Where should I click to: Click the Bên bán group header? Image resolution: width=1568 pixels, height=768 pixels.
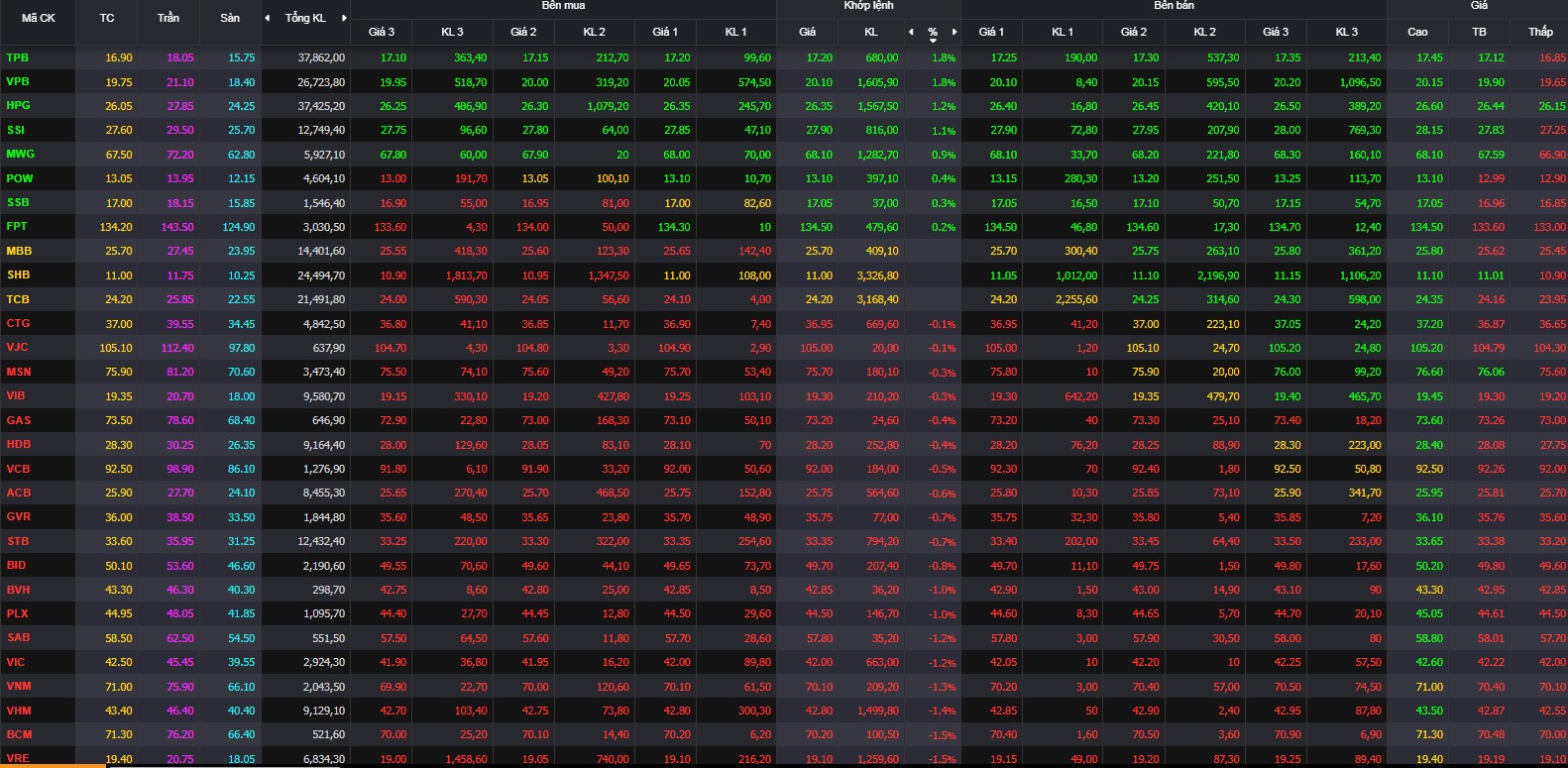pos(1174,6)
